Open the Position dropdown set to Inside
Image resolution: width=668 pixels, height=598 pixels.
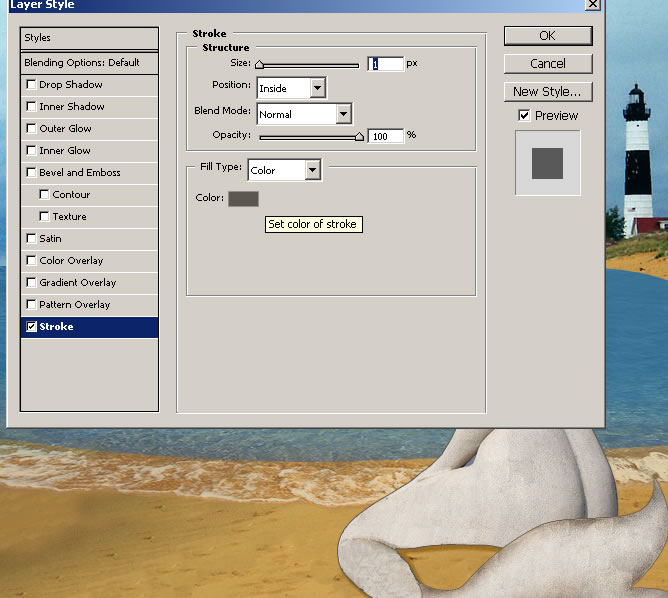(x=291, y=88)
